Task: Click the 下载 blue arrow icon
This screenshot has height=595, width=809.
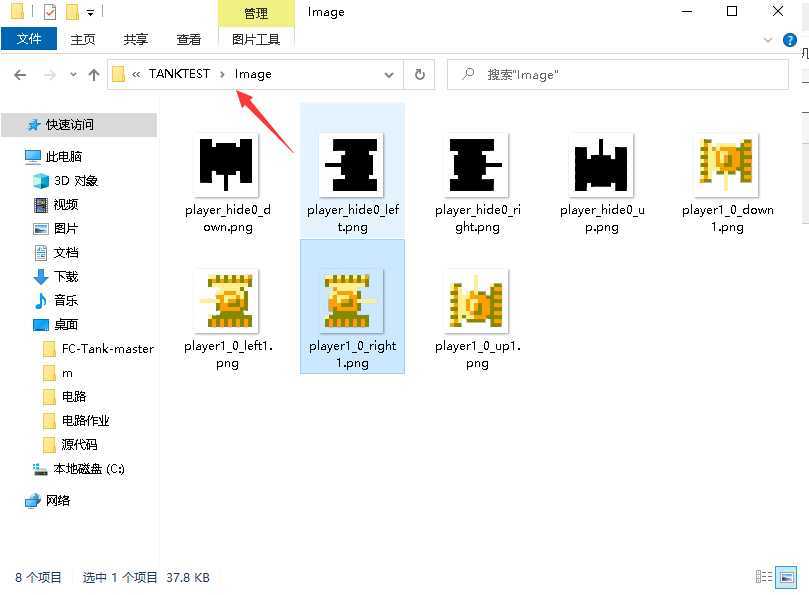Action: 41,277
